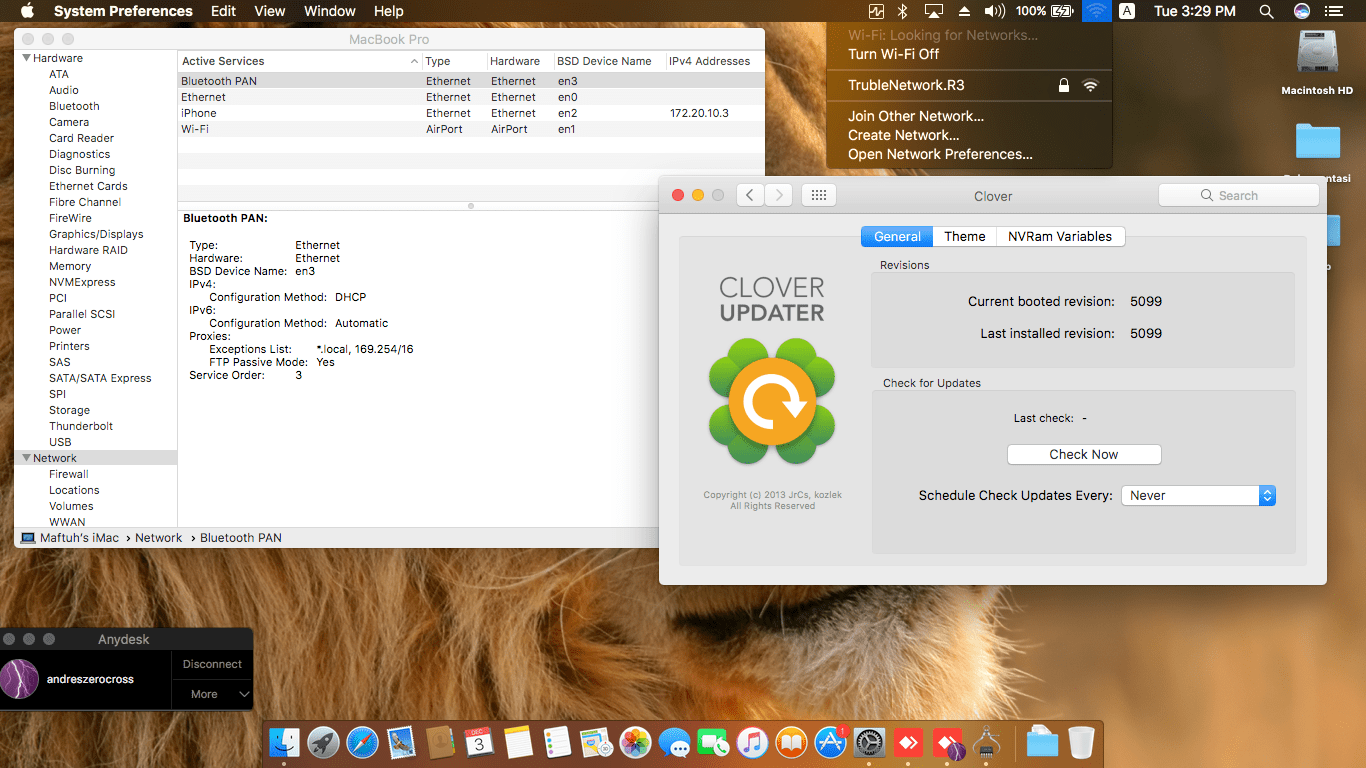Select the General tab in Clover

897,236
